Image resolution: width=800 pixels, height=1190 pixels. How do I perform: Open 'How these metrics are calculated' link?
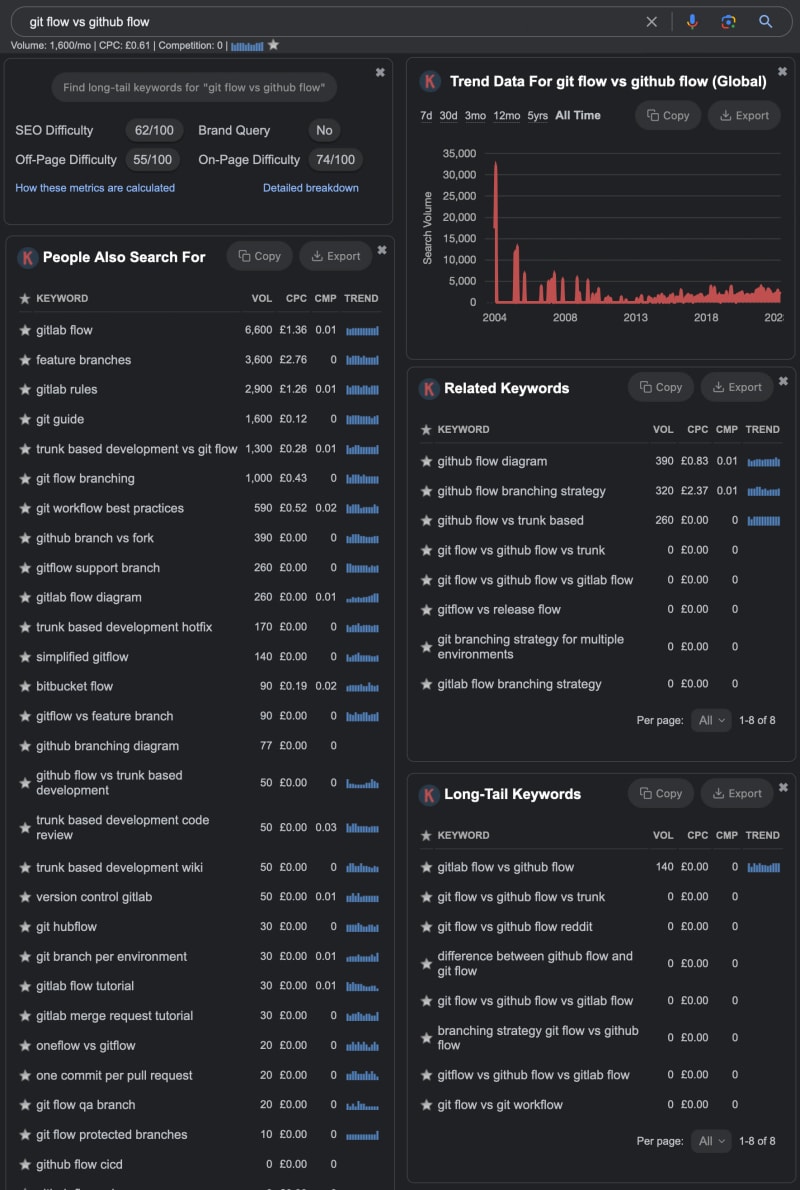tap(95, 187)
